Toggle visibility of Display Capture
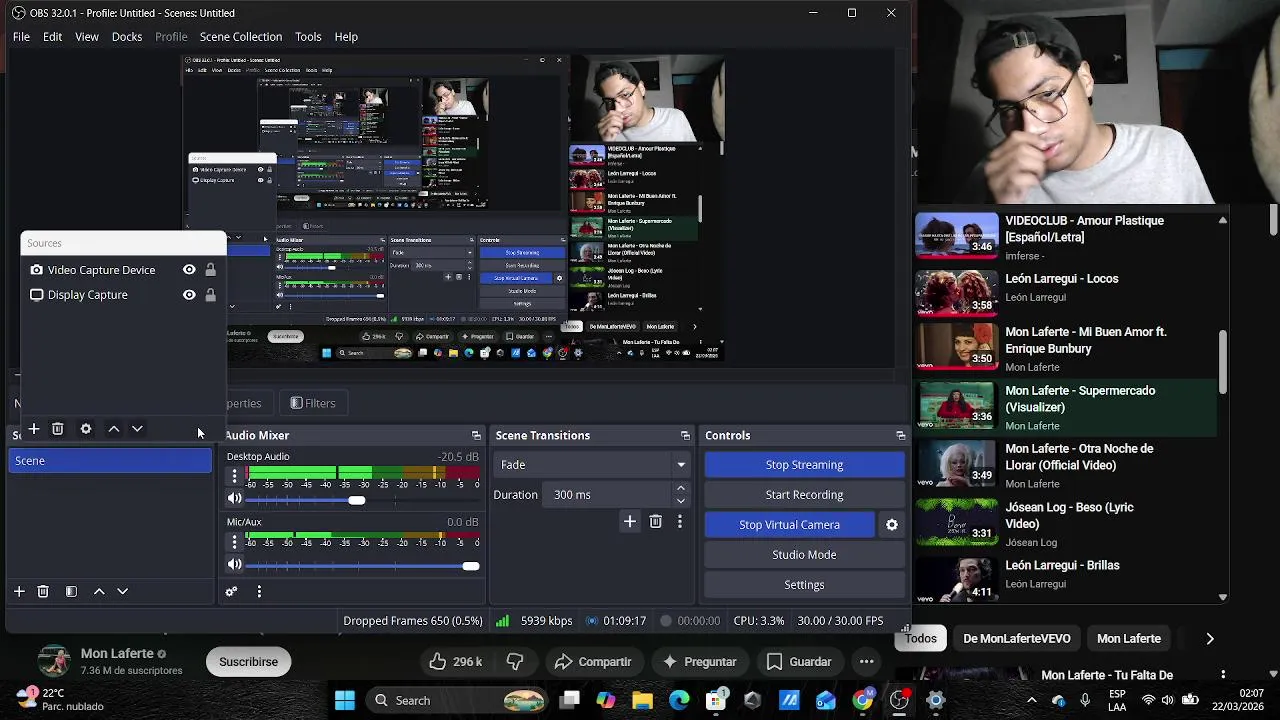 [x=189, y=295]
